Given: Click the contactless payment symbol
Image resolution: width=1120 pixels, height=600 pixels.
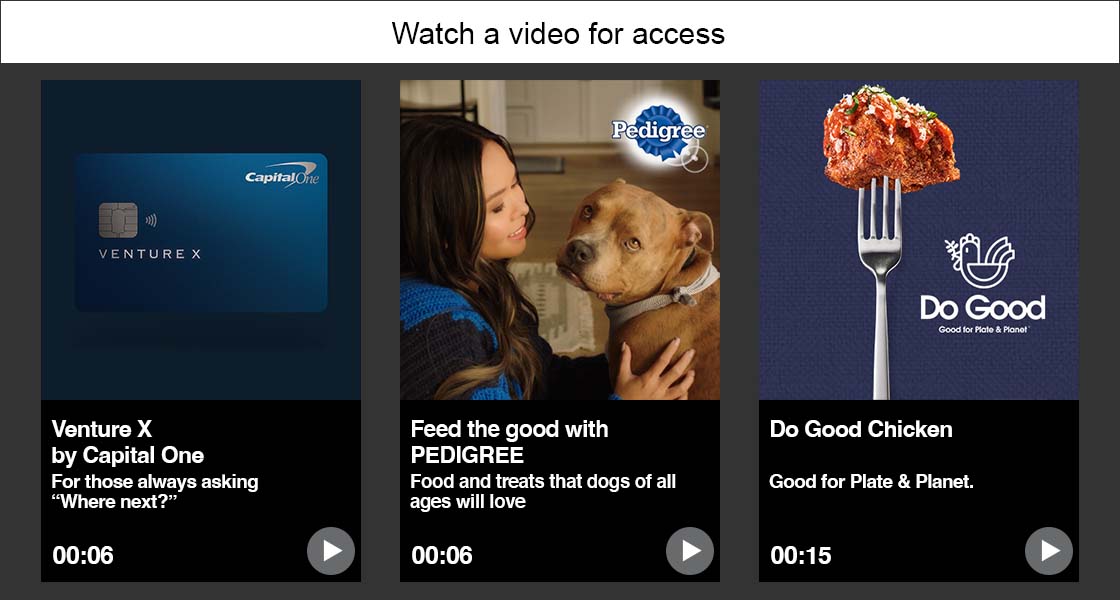Looking at the screenshot, I should coord(151,221).
